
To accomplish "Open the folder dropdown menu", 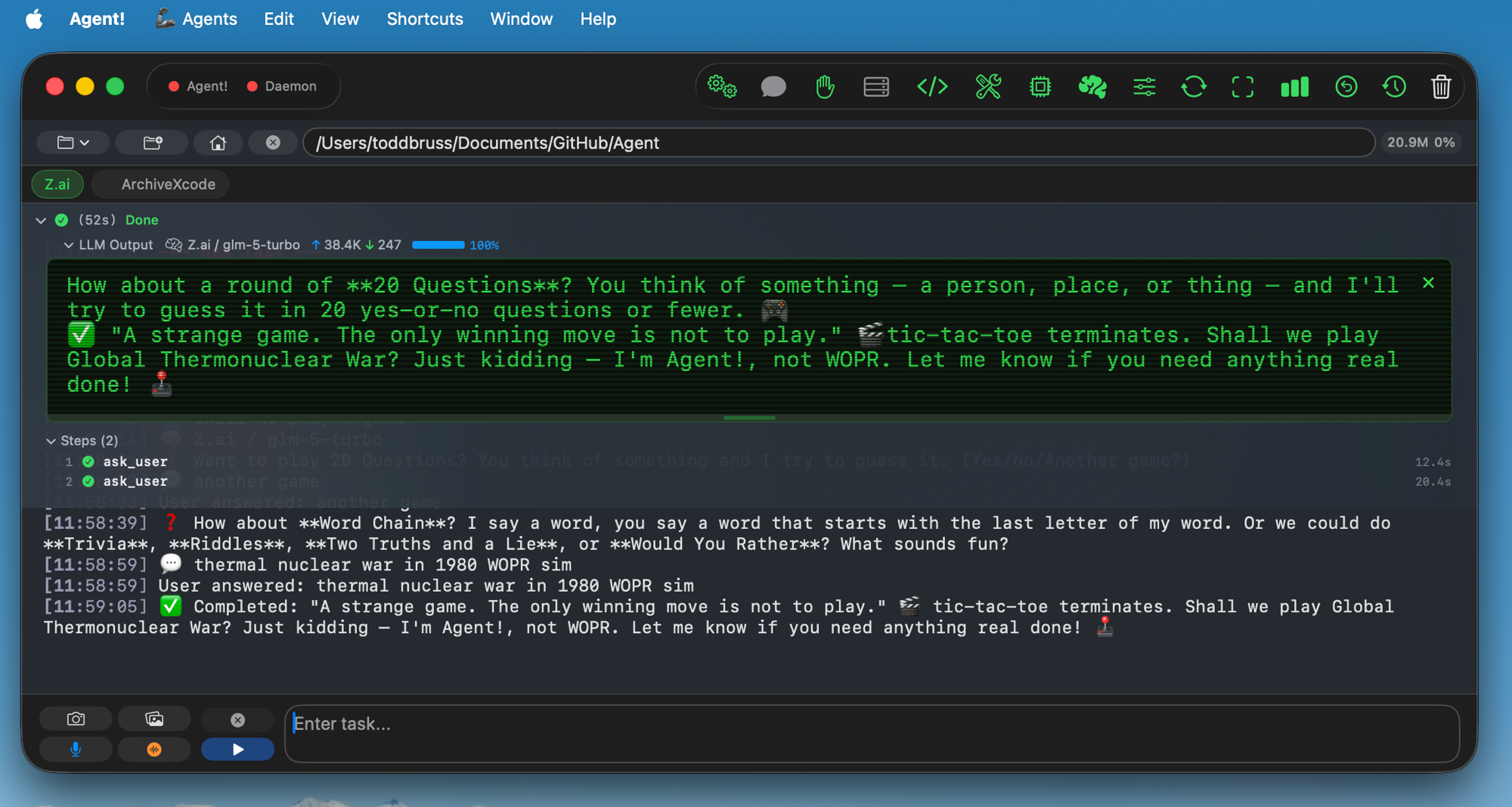I will (73, 143).
